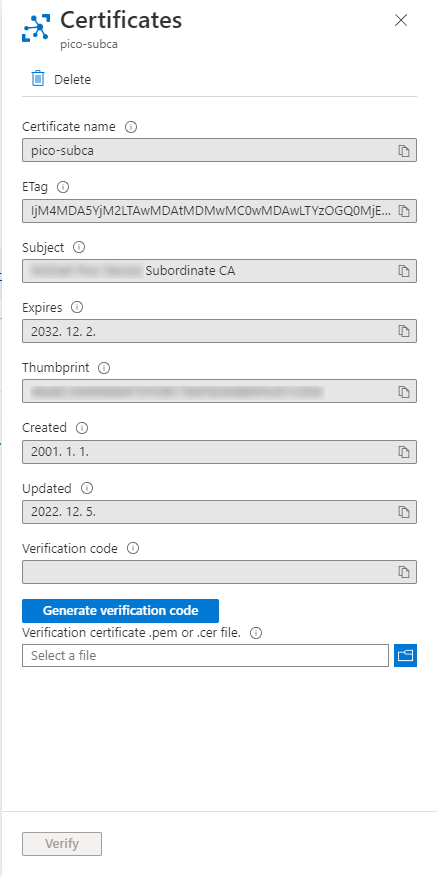Copy the Updated date value
This screenshot has height=876, width=437.
[403, 512]
